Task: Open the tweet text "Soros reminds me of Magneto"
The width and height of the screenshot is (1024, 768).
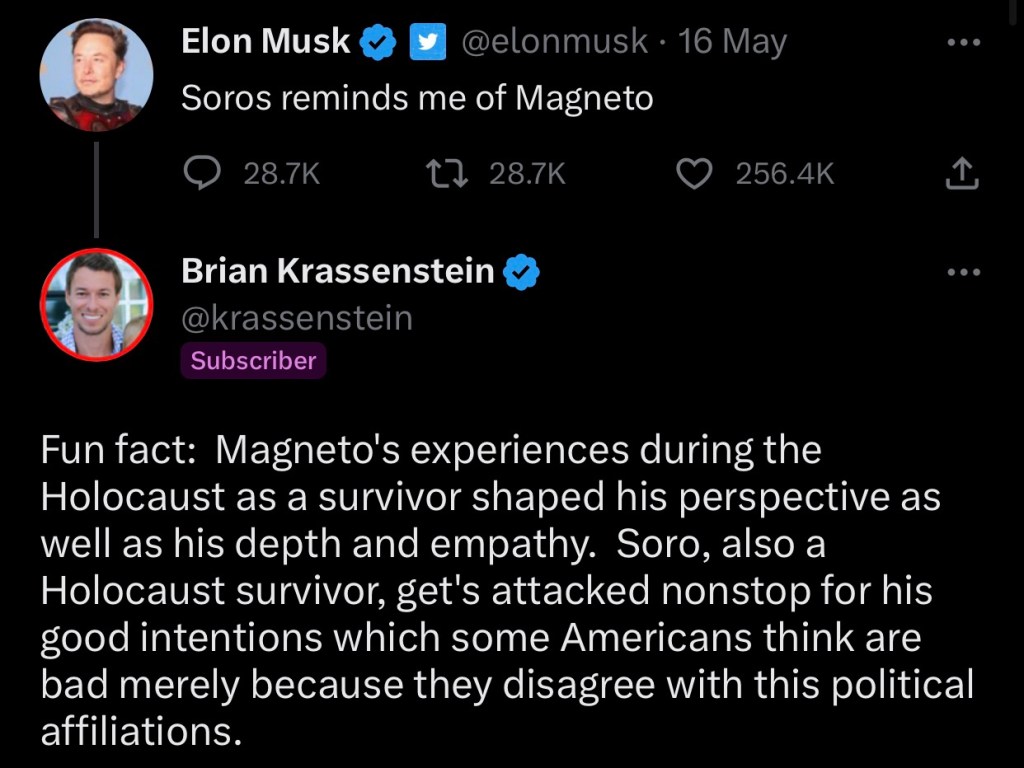Action: coord(417,98)
